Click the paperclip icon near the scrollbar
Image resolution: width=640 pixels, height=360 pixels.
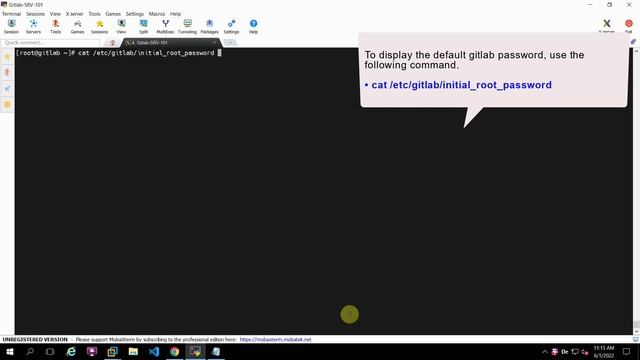click(633, 42)
